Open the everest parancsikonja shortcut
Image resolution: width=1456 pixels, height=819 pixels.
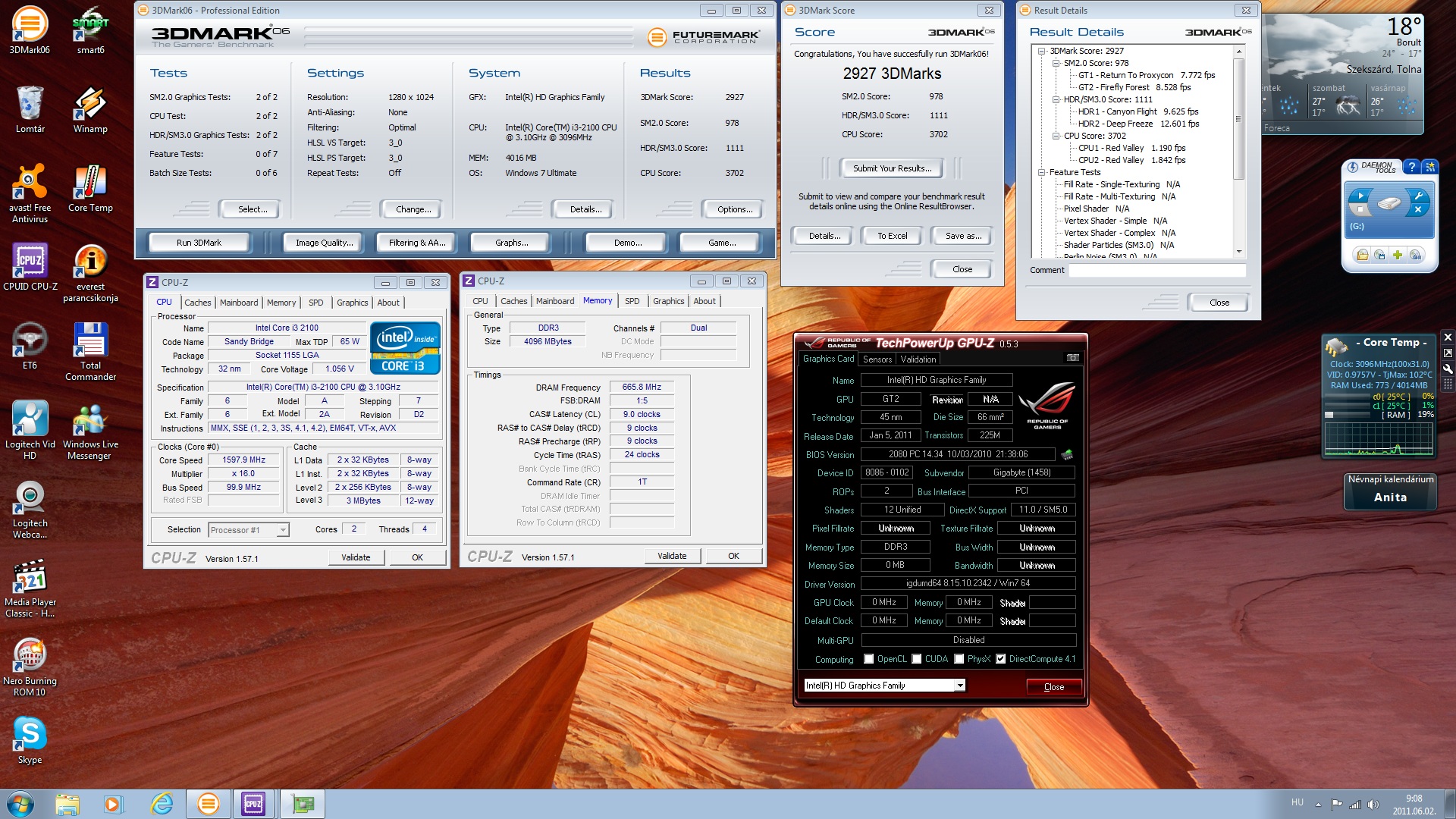pos(90,273)
